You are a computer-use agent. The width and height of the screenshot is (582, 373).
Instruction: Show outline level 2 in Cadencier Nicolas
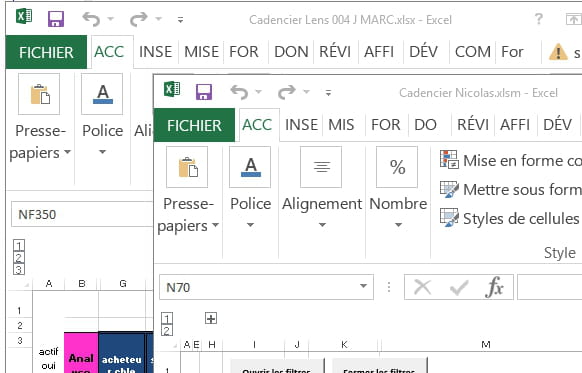tap(167, 330)
